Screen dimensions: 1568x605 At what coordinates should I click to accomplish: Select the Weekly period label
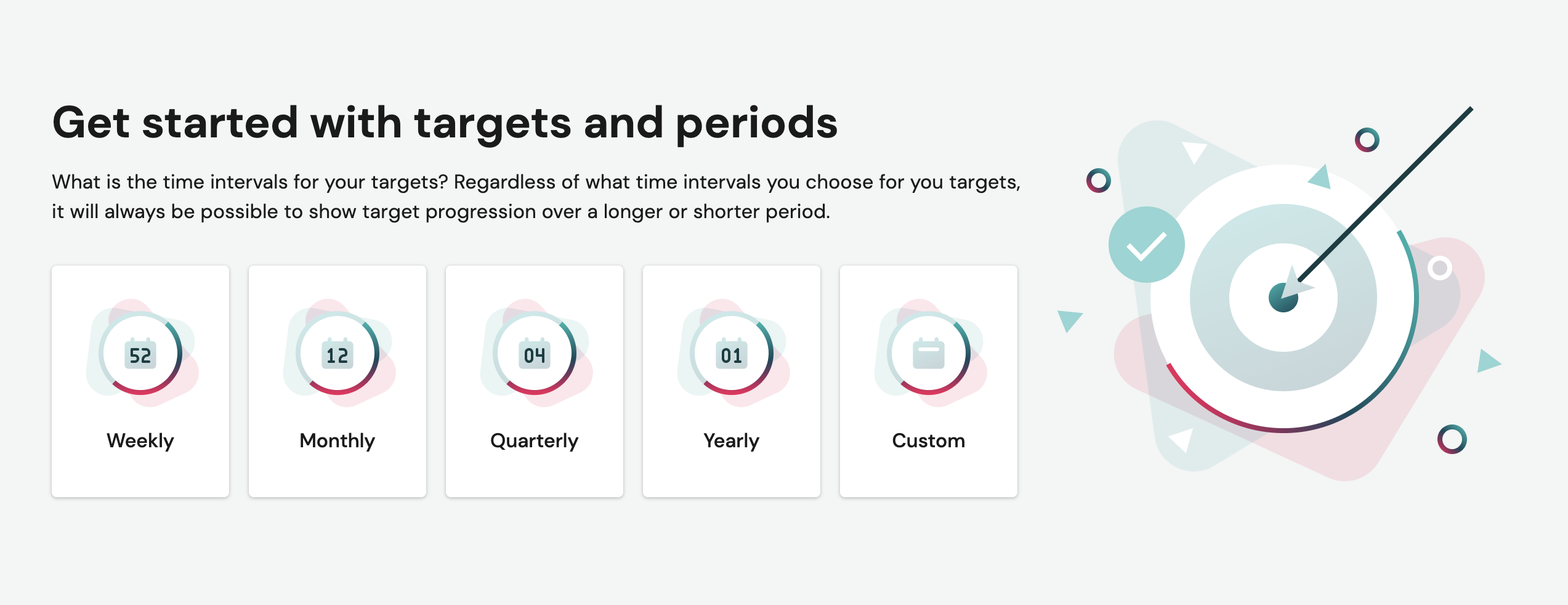[140, 441]
